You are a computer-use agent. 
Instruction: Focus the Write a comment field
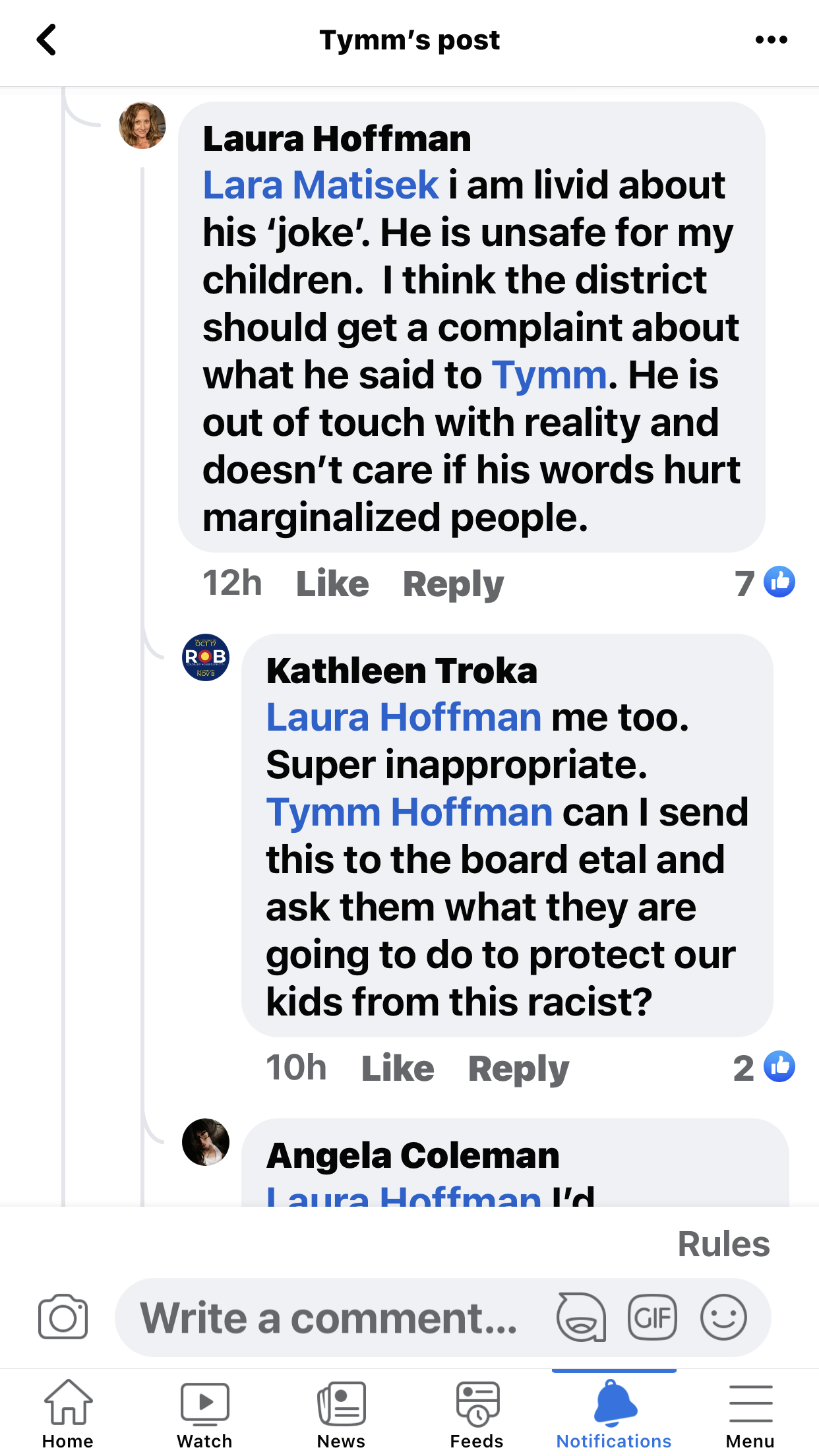330,1318
